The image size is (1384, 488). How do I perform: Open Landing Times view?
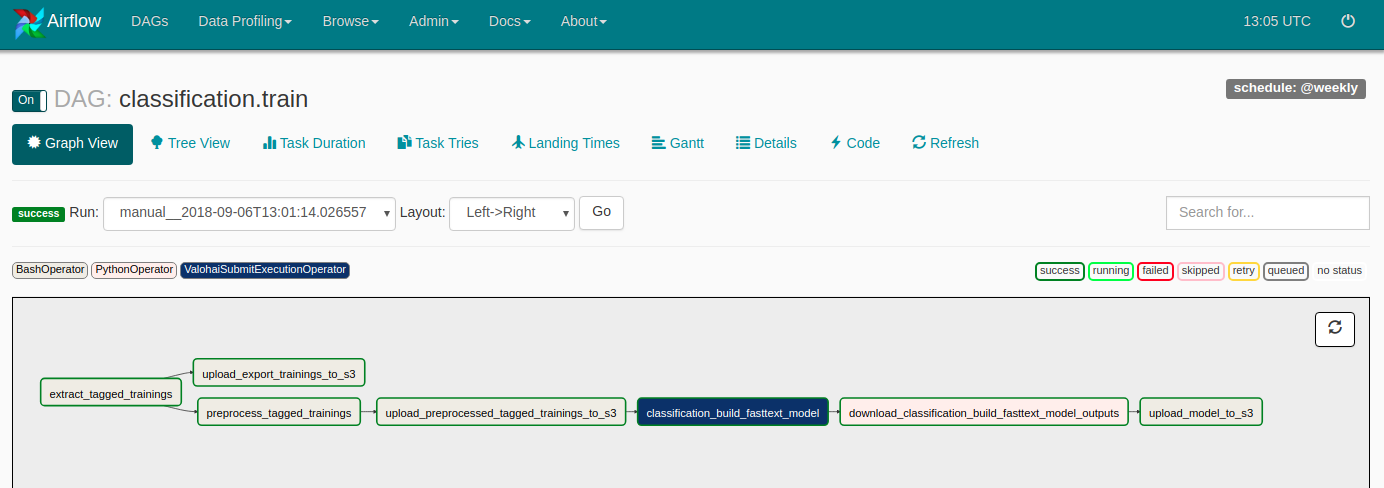[x=565, y=143]
